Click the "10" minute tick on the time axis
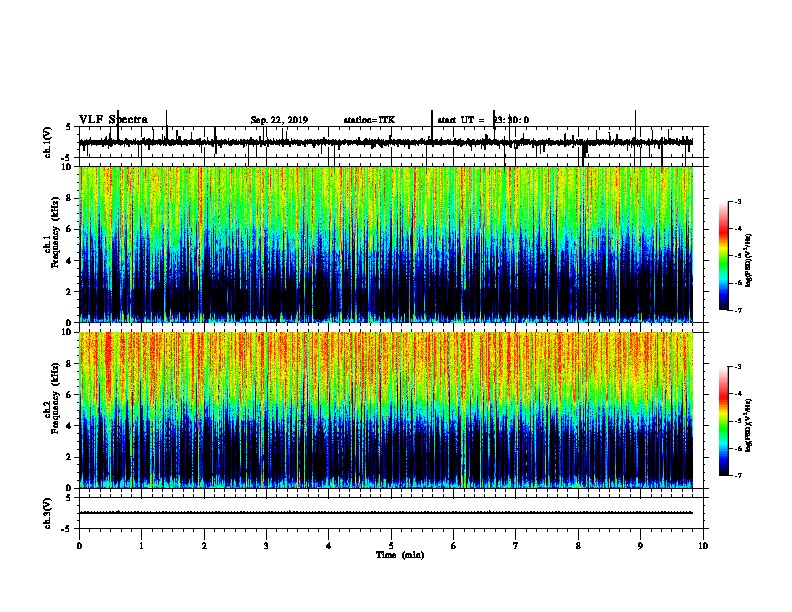The image size is (792, 612). [x=703, y=546]
